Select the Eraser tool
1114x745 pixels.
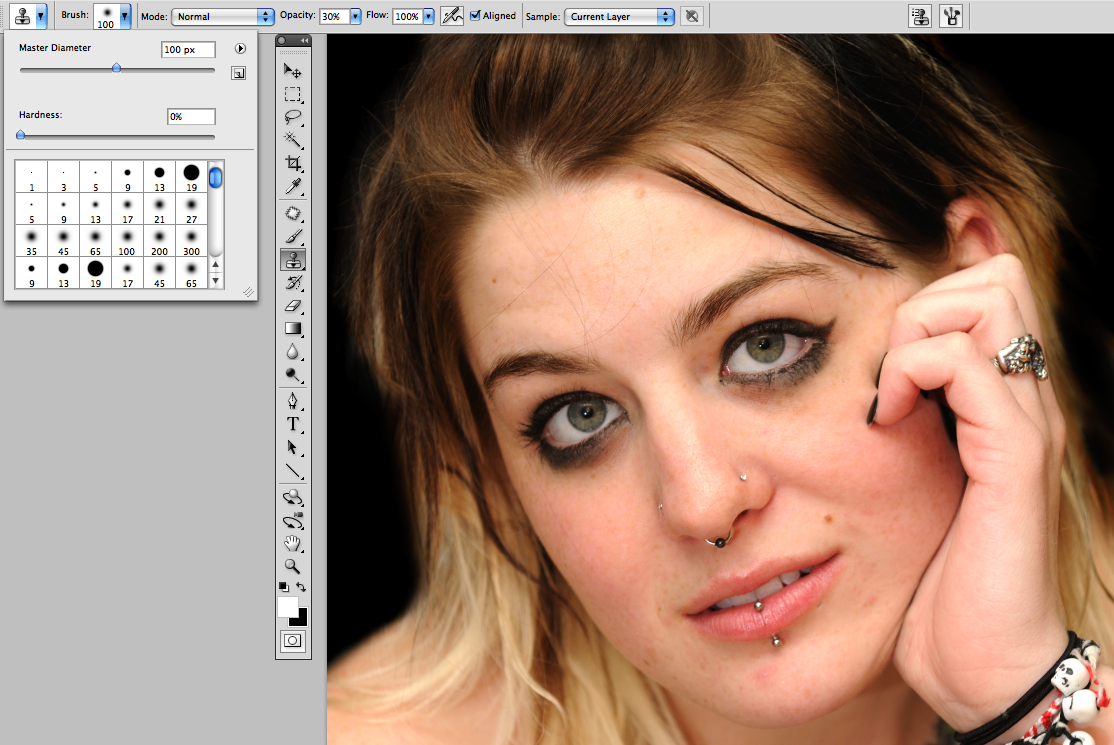point(293,305)
